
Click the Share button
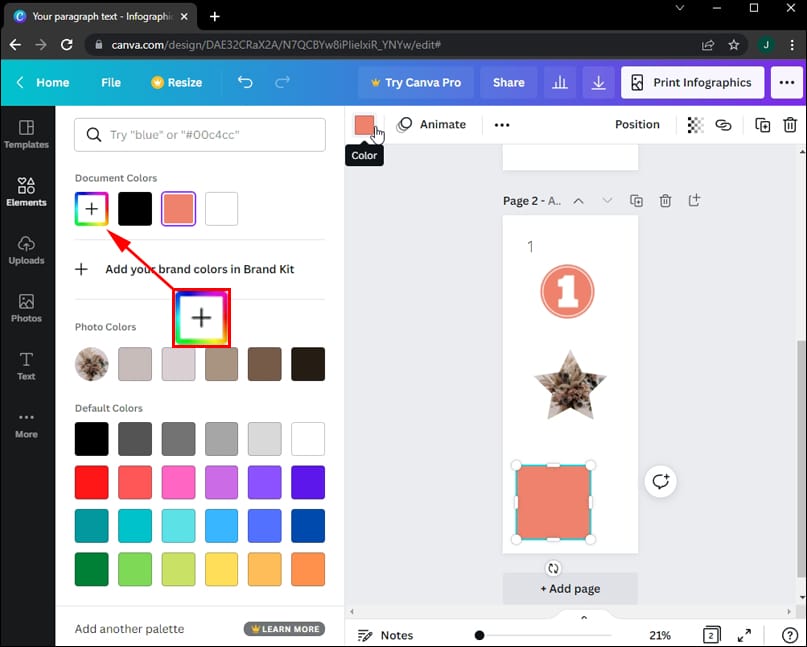pyautogui.click(x=507, y=82)
